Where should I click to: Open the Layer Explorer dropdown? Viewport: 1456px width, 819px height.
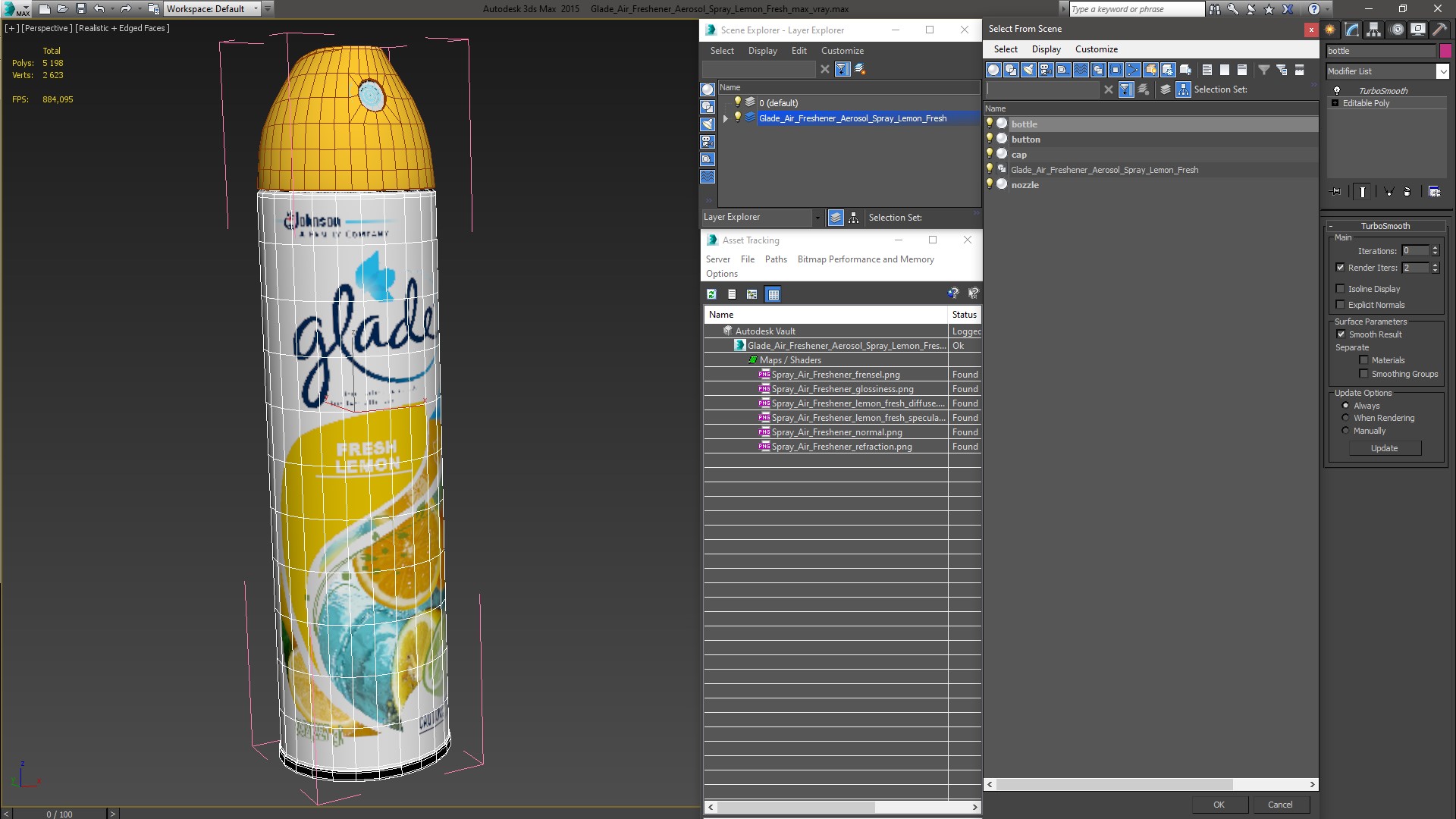coord(817,218)
